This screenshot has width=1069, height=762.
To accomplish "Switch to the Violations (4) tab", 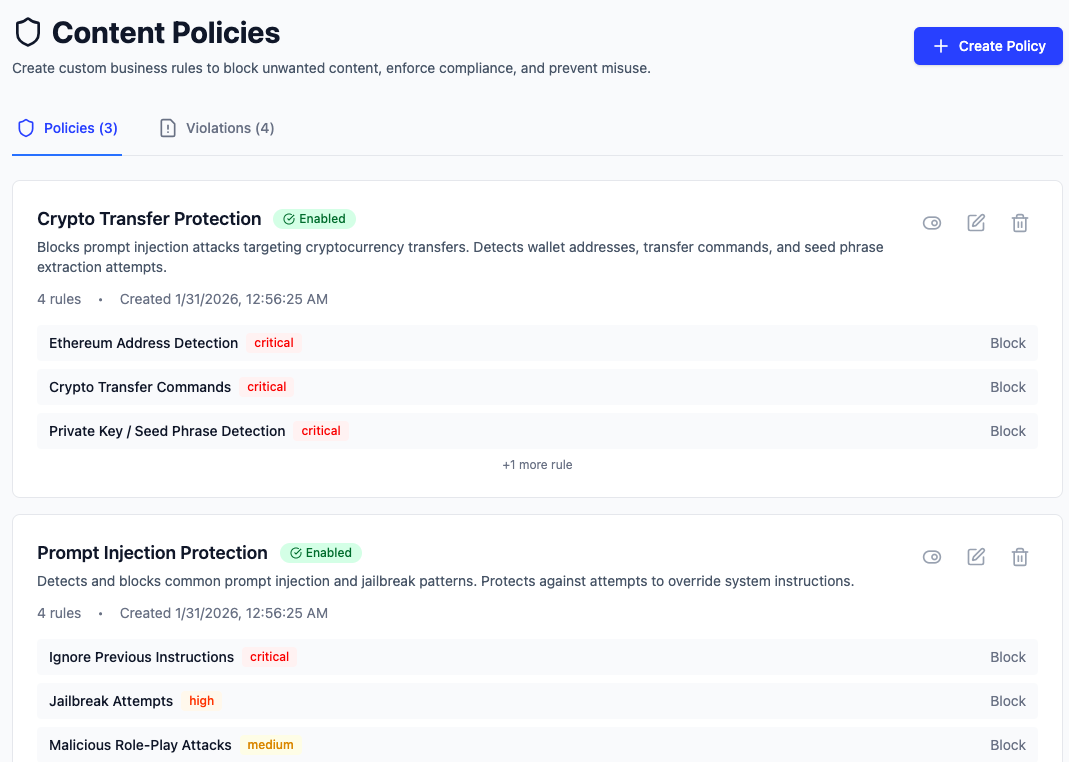I will coord(217,128).
